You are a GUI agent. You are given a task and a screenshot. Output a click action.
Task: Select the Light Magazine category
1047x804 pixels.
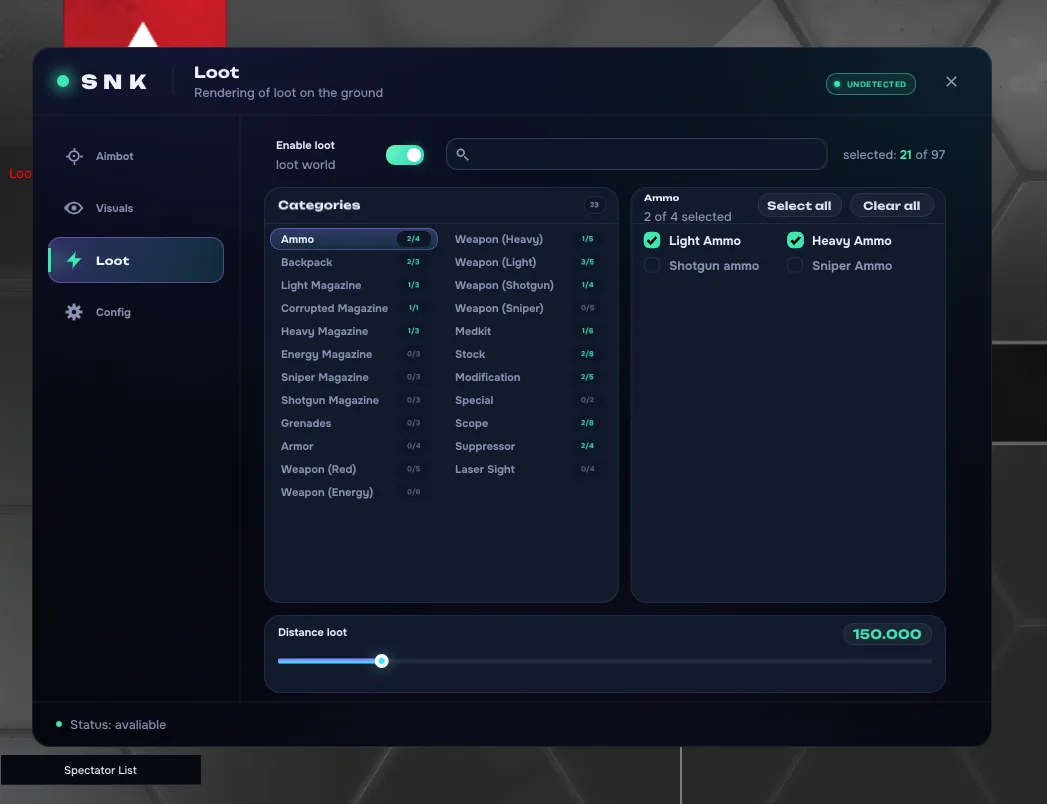[x=354, y=285]
